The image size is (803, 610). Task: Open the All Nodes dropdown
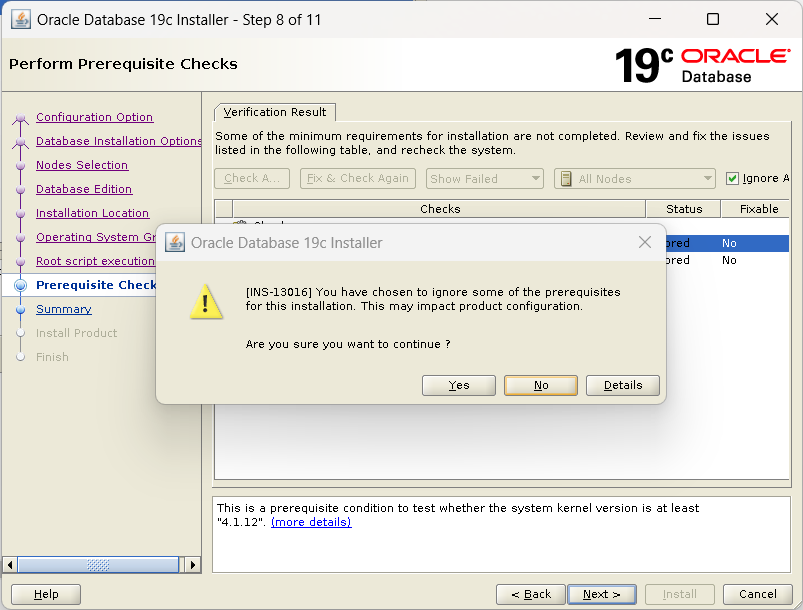pyautogui.click(x=635, y=179)
